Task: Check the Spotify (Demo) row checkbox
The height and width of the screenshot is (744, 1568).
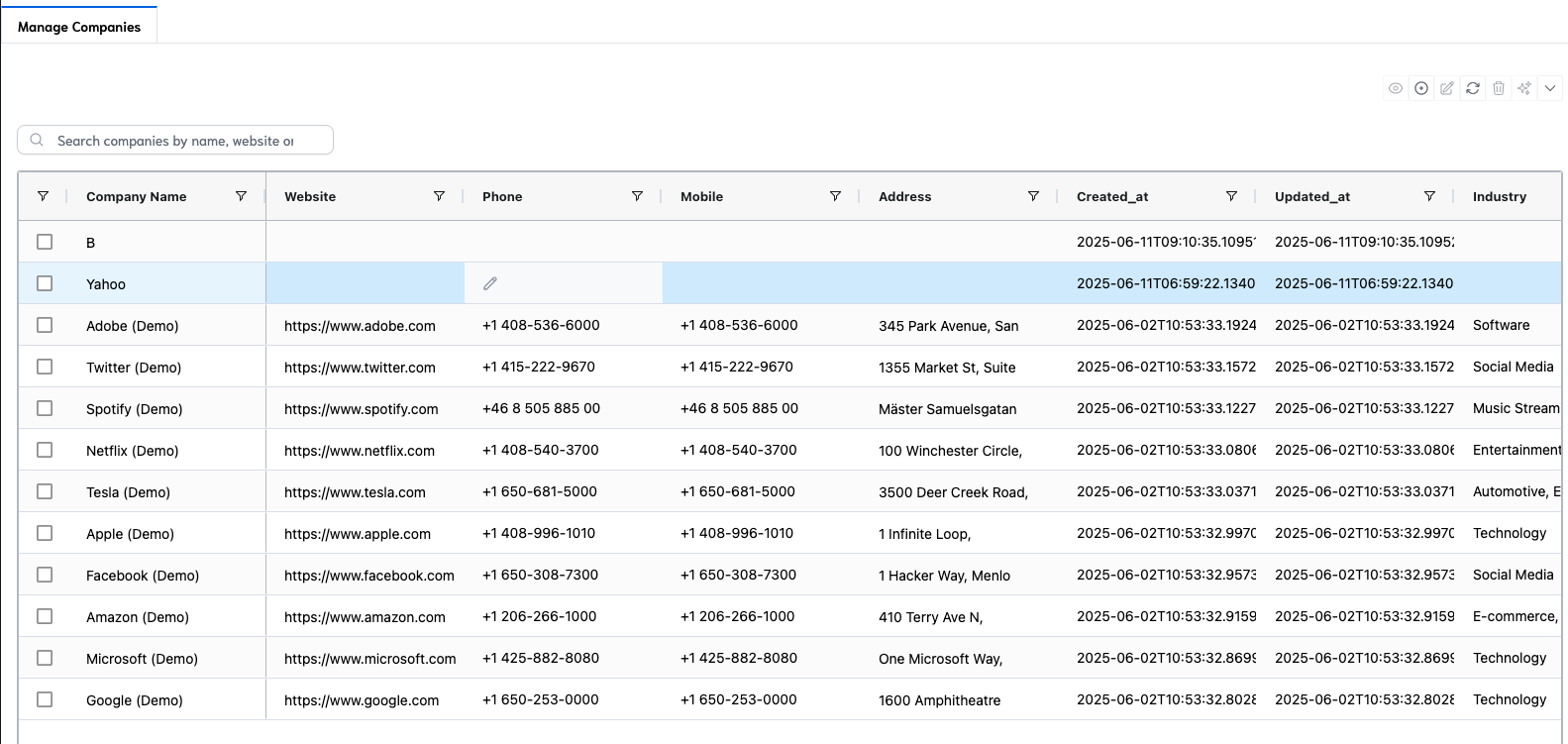Action: tap(45, 408)
